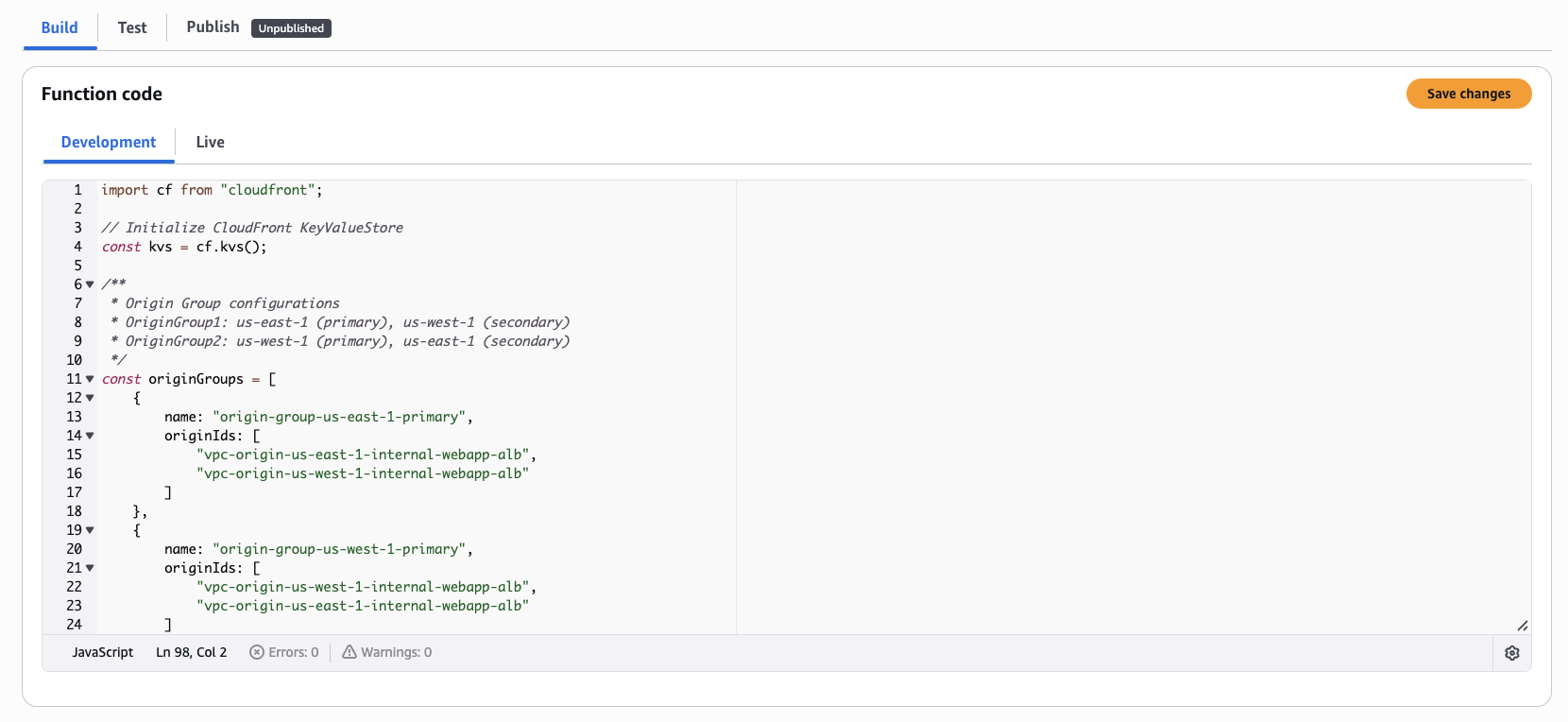Viewport: 1568px width, 722px height.
Task: Collapse the second object at line 19
Action: (90, 530)
